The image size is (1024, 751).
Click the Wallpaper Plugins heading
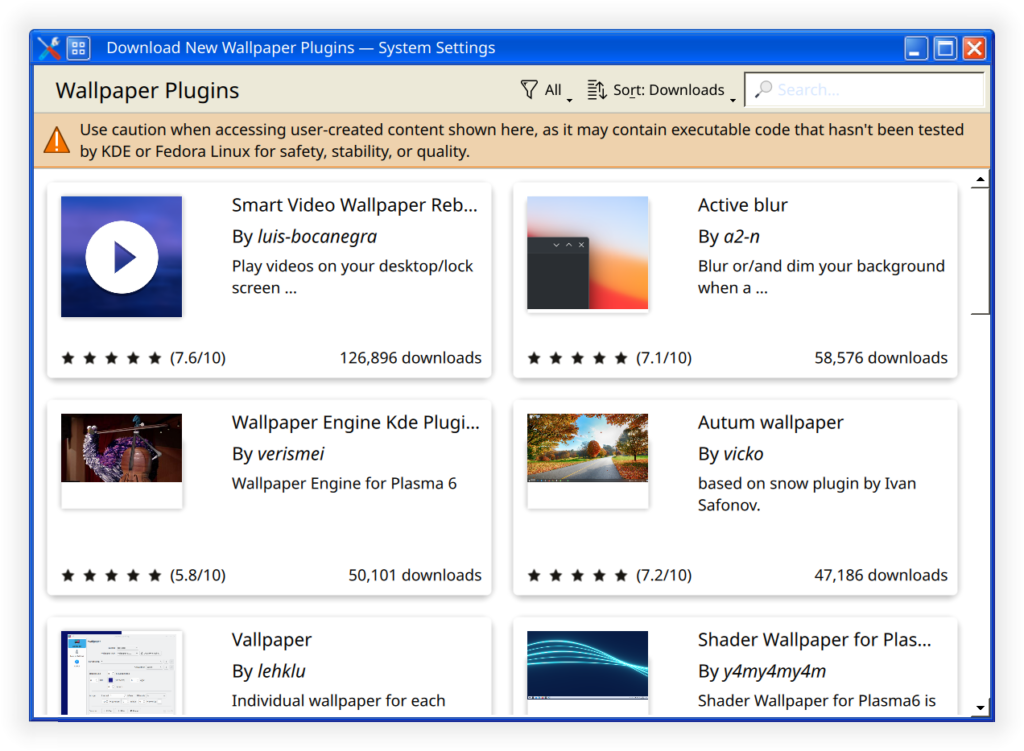pos(148,90)
